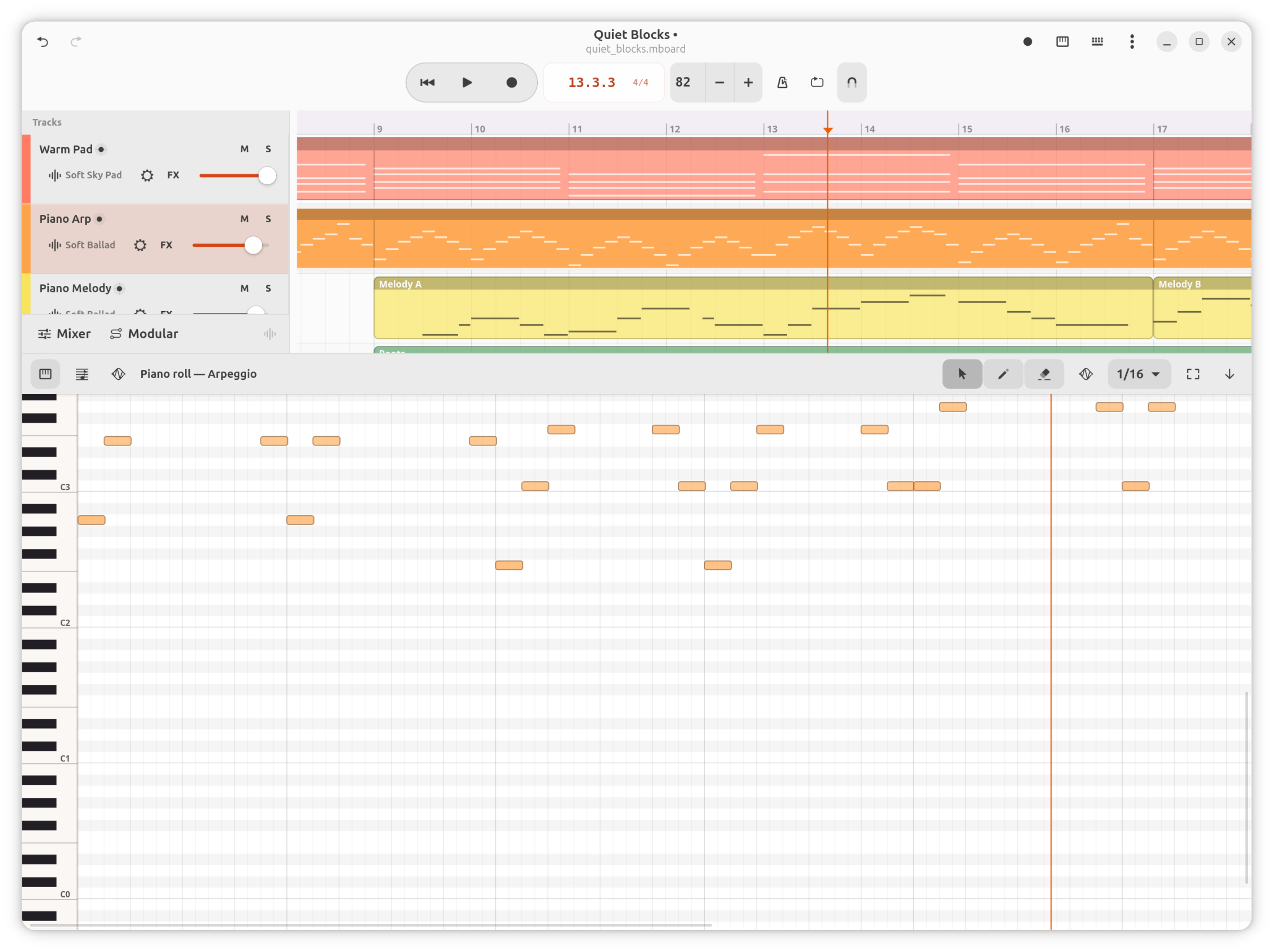Open the Modular tab
The height and width of the screenshot is (952, 1273).
click(x=144, y=334)
